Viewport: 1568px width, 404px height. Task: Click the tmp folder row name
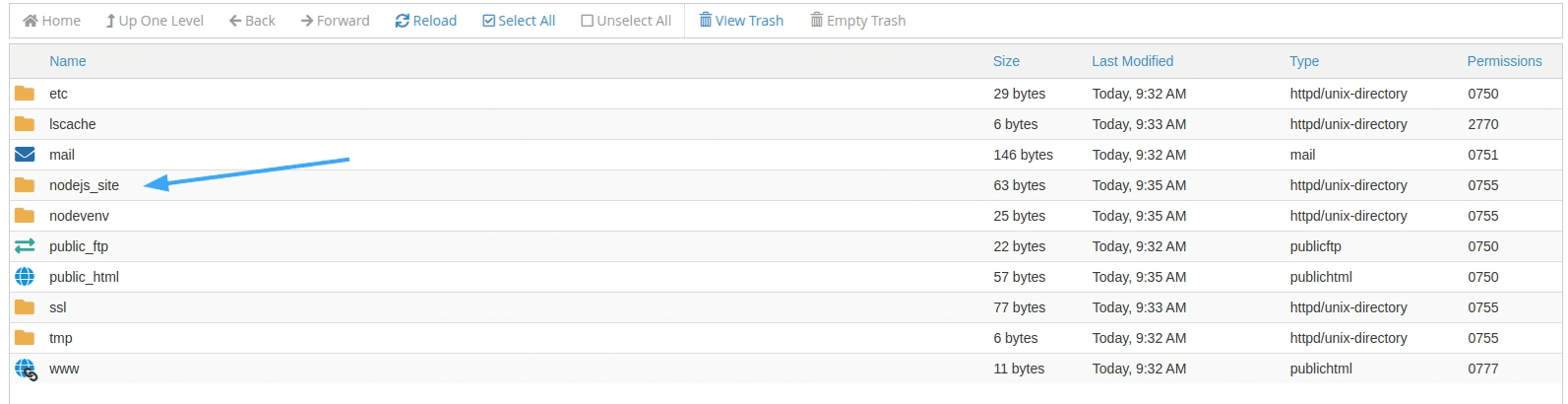(x=61, y=338)
